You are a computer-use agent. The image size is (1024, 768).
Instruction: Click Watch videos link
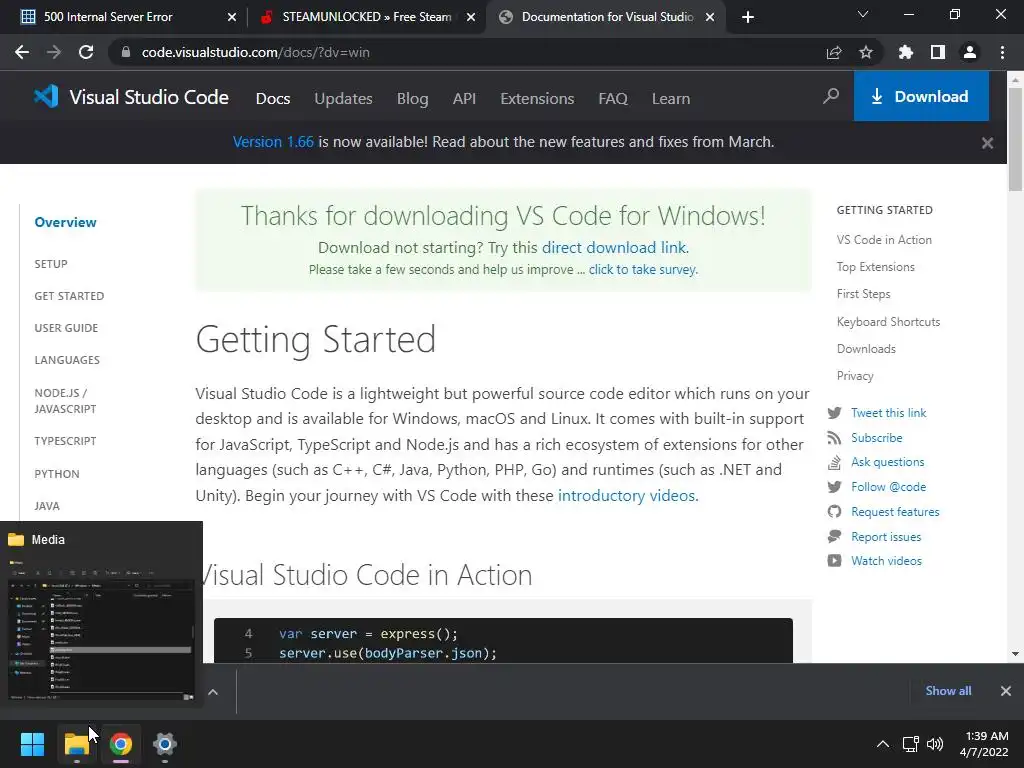(886, 561)
